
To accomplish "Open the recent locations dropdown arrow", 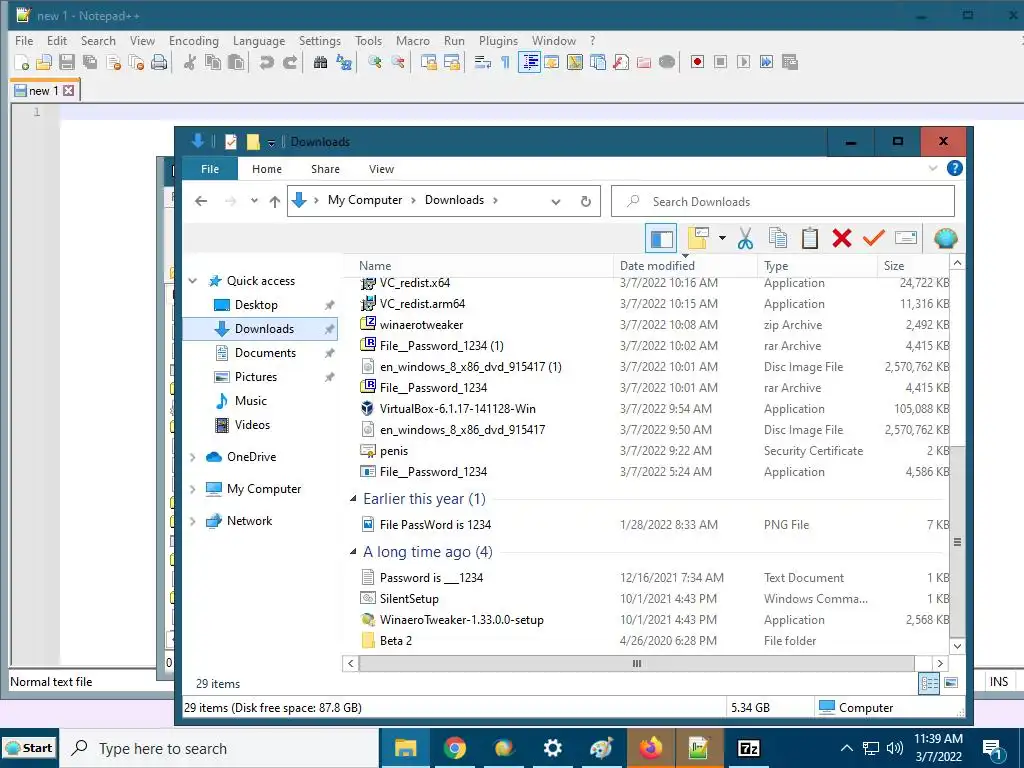I will tap(254, 201).
